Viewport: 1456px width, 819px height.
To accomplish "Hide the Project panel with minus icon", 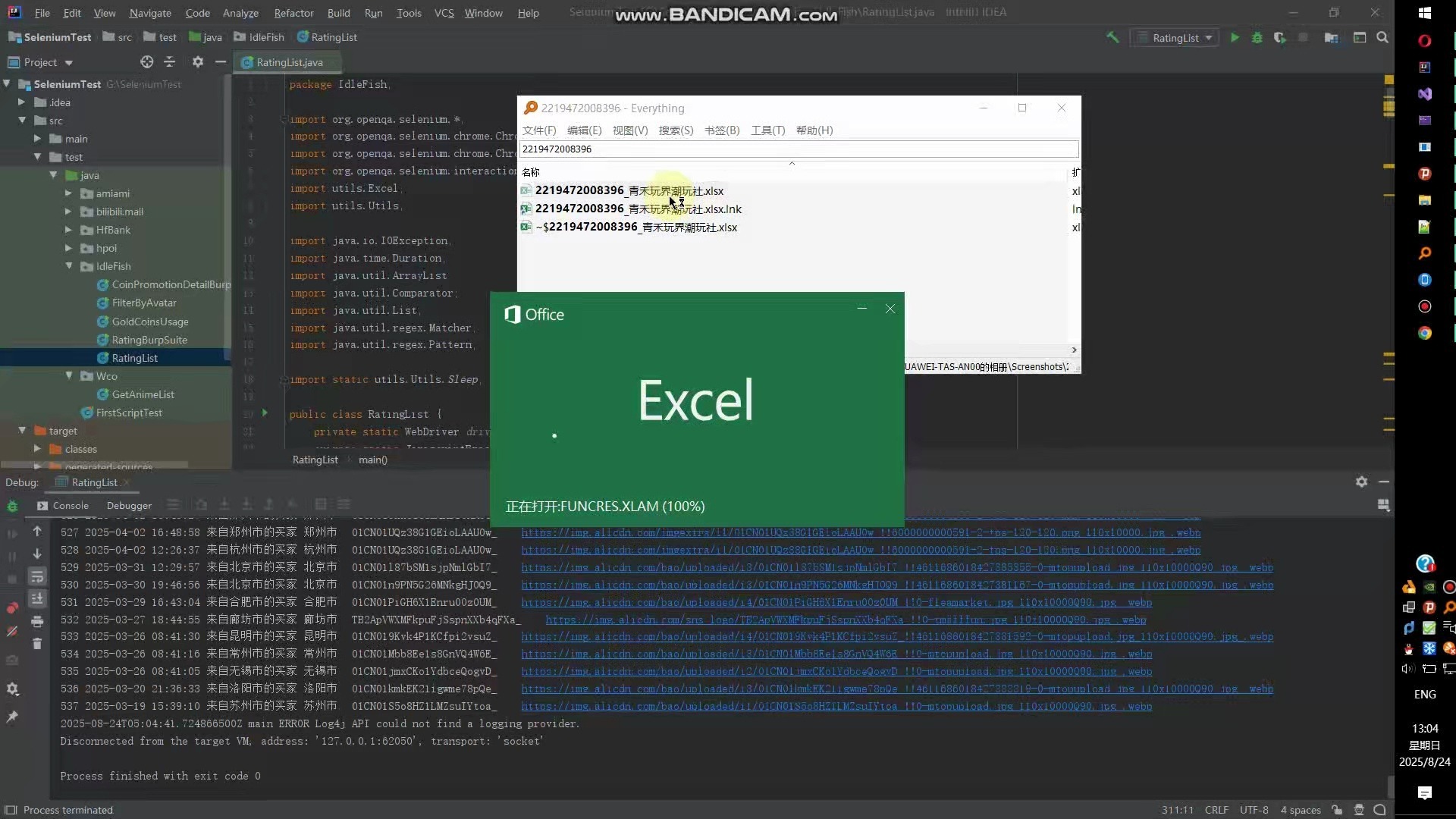I will [221, 62].
